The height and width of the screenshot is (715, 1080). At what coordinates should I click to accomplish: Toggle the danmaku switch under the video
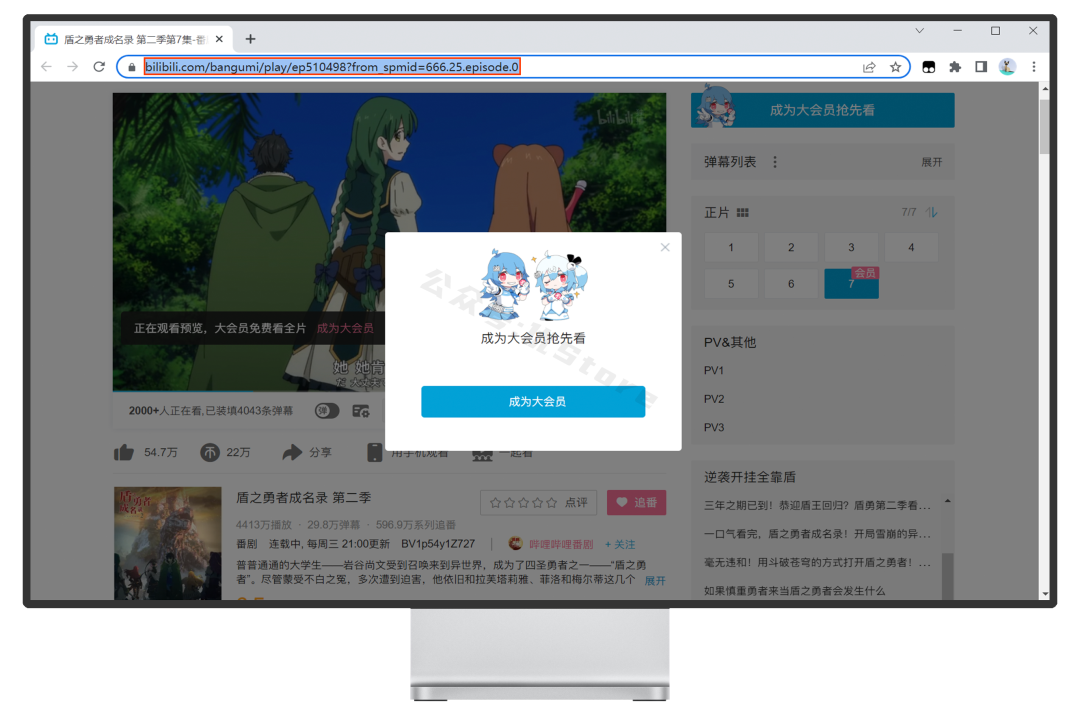coord(326,411)
